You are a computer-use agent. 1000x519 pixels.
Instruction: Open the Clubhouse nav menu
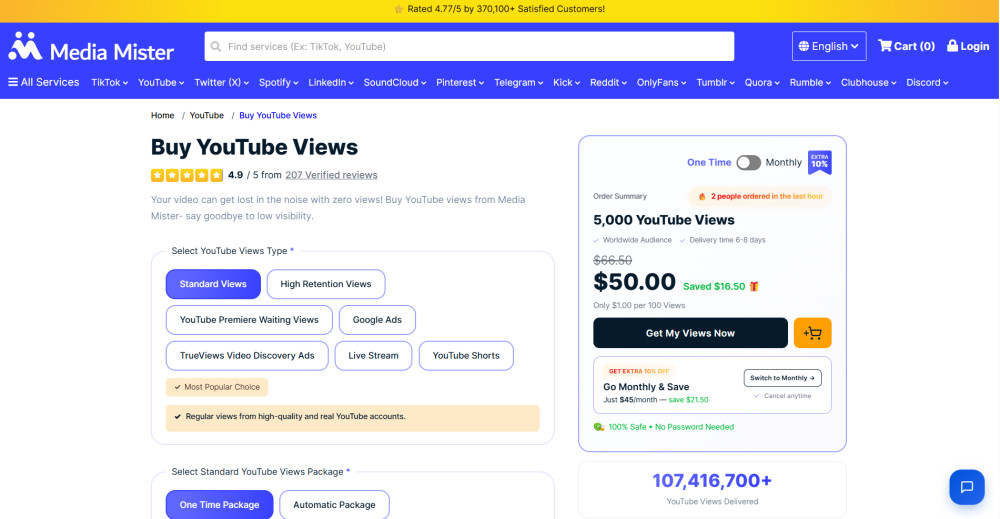(x=869, y=82)
